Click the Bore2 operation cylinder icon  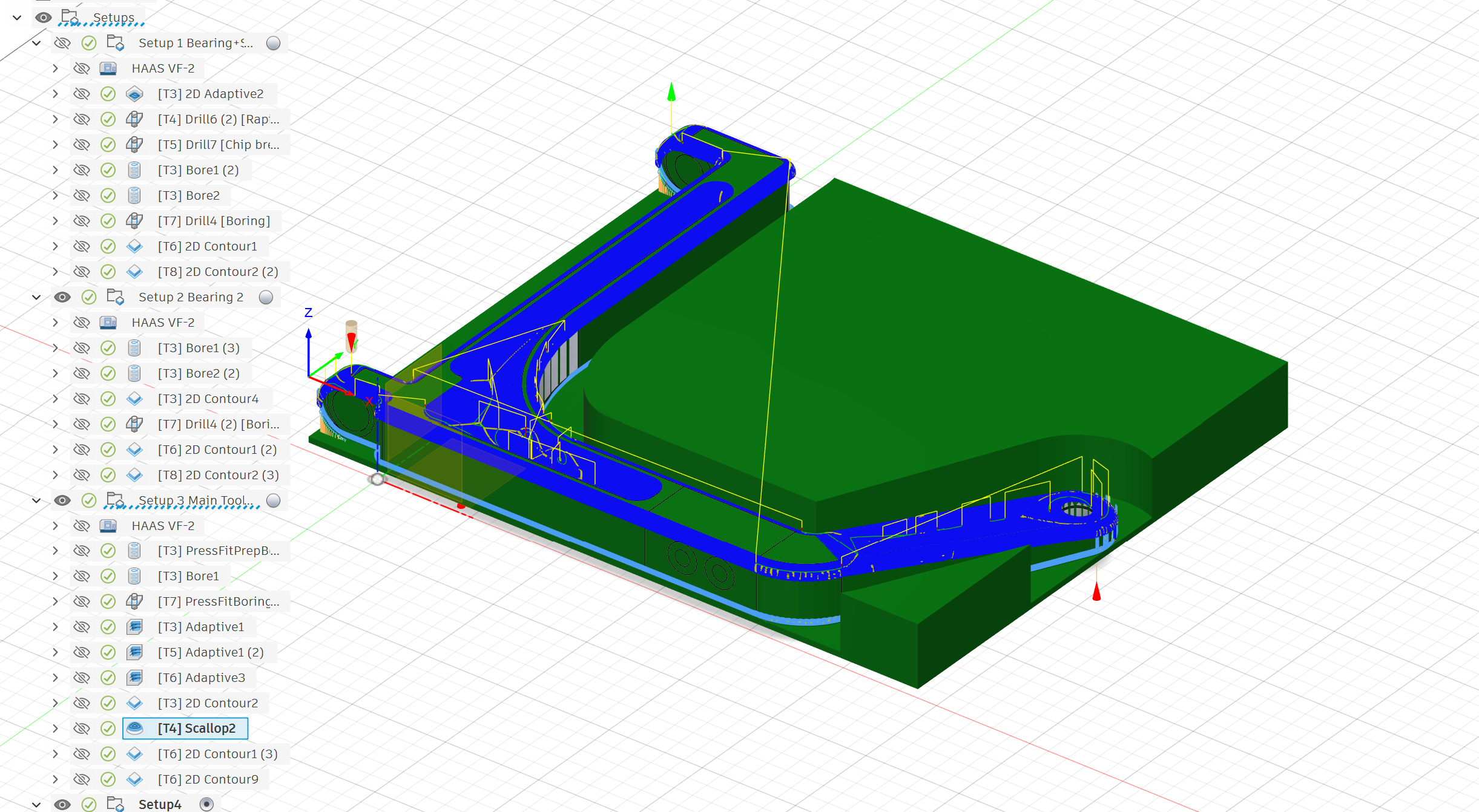134,195
